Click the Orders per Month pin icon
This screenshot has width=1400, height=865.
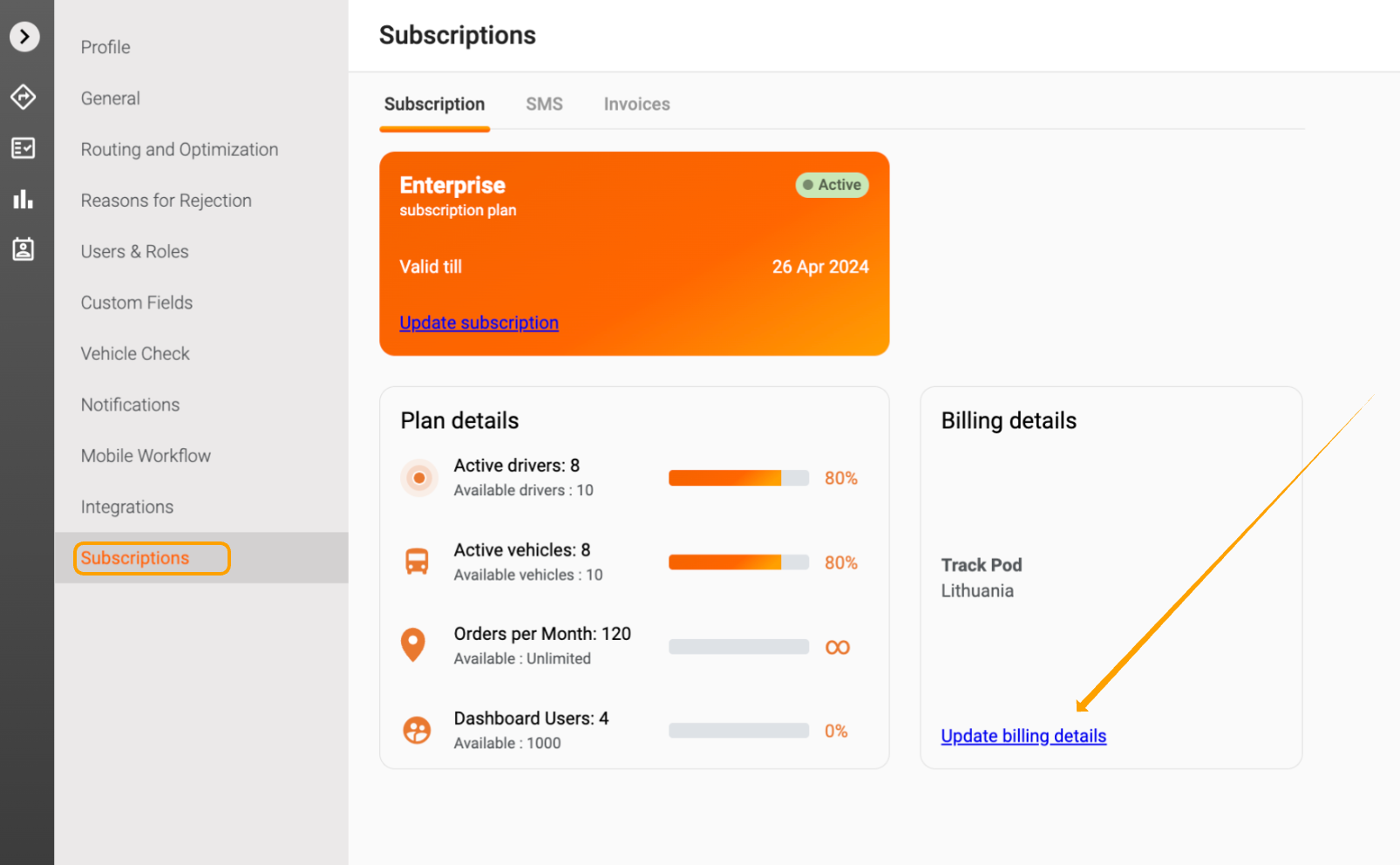413,645
